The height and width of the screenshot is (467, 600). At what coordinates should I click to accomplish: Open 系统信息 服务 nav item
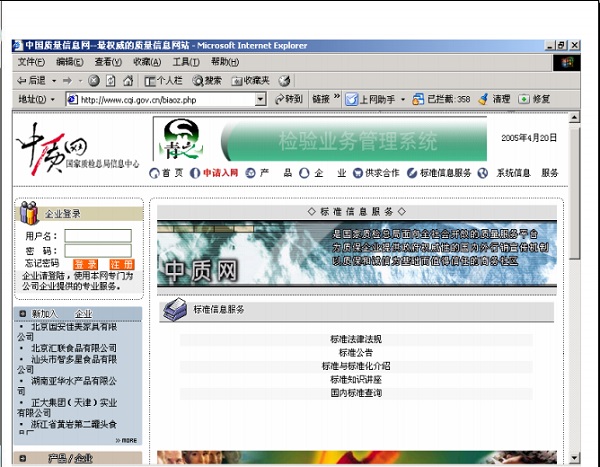point(527,173)
